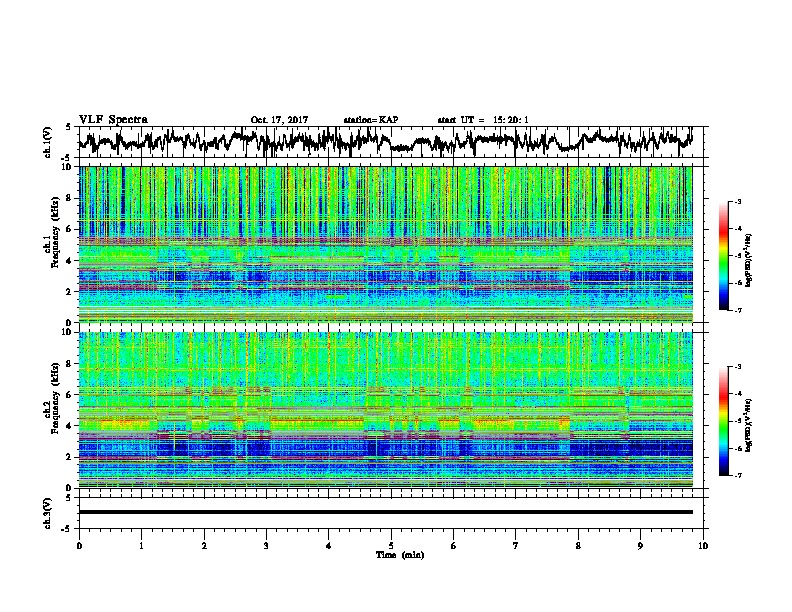Click the "Time (min)" x-axis label
The image size is (792, 612).
point(400,555)
